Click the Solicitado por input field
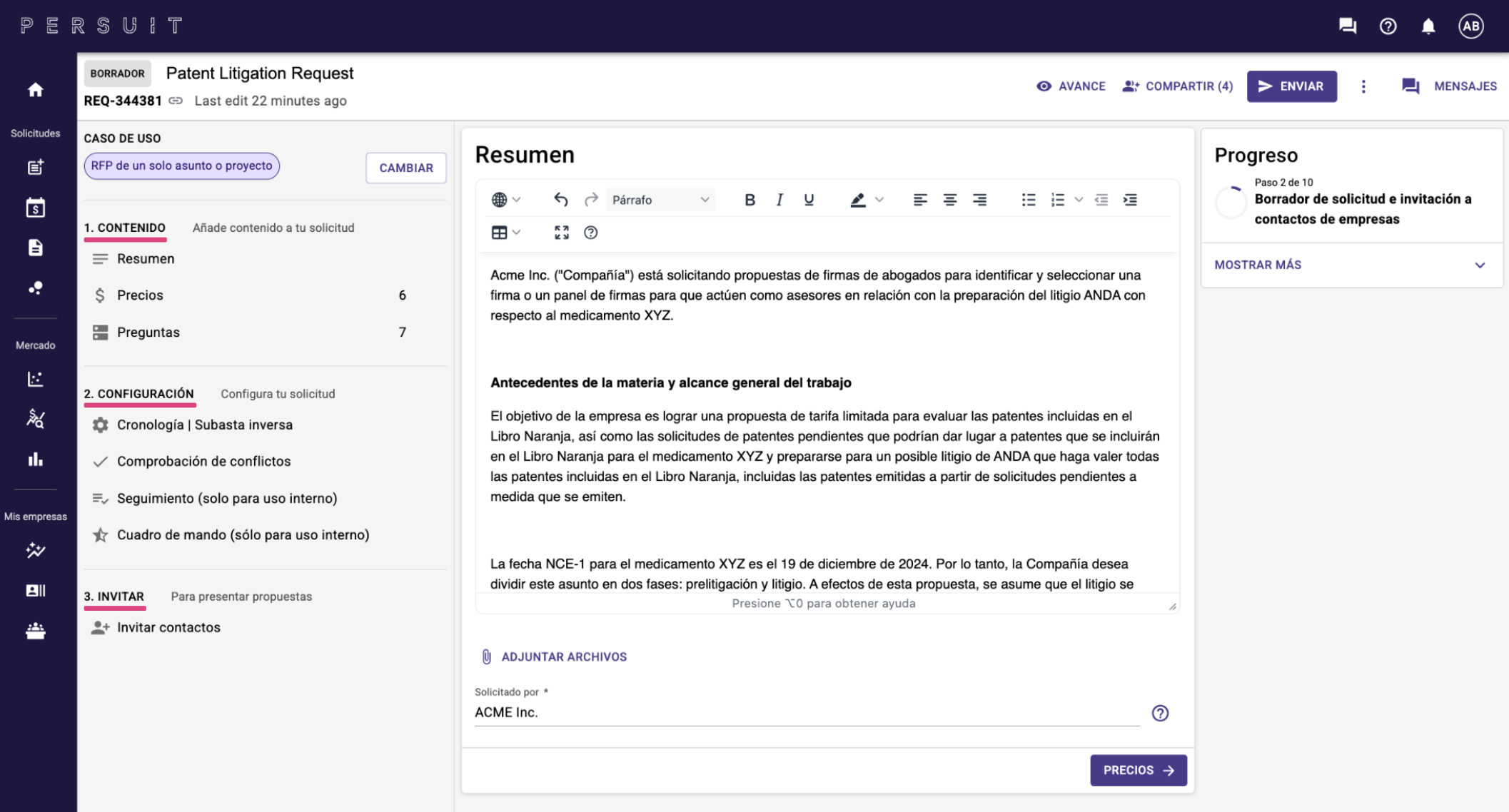1509x812 pixels. [x=807, y=712]
